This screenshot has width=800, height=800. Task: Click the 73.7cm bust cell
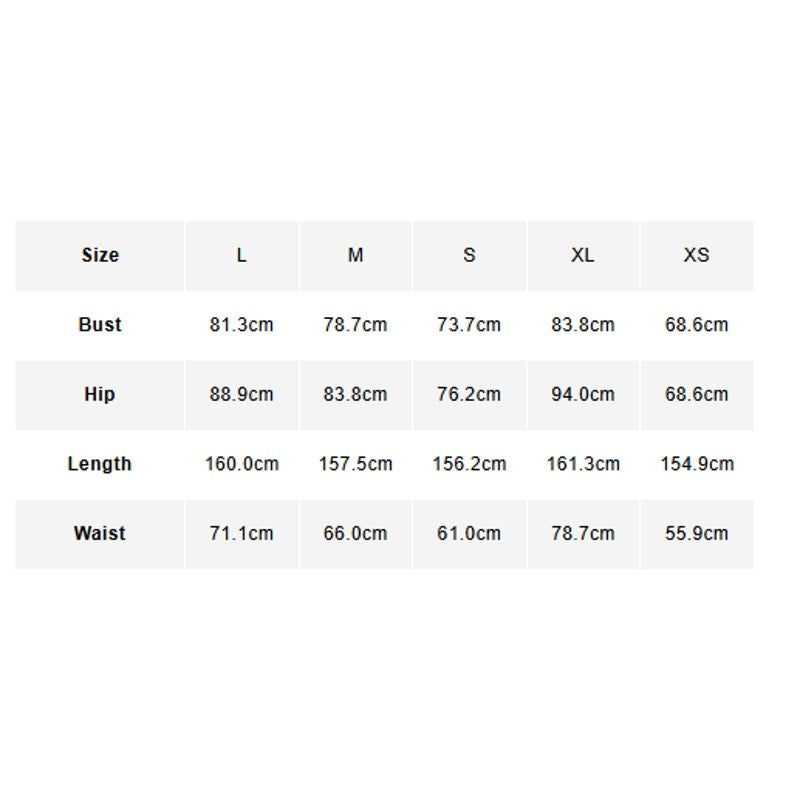tap(469, 325)
